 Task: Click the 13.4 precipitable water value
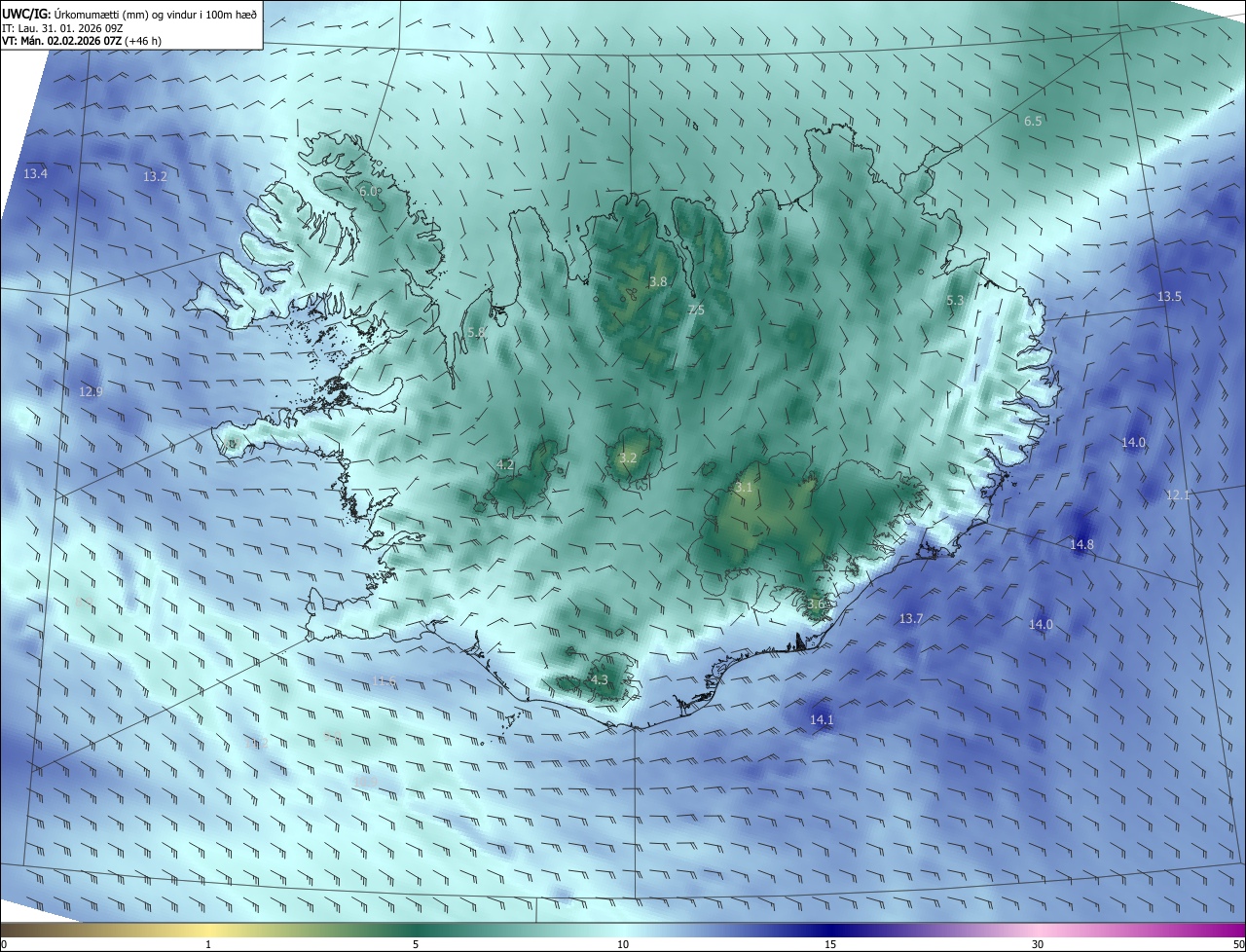tap(35, 173)
